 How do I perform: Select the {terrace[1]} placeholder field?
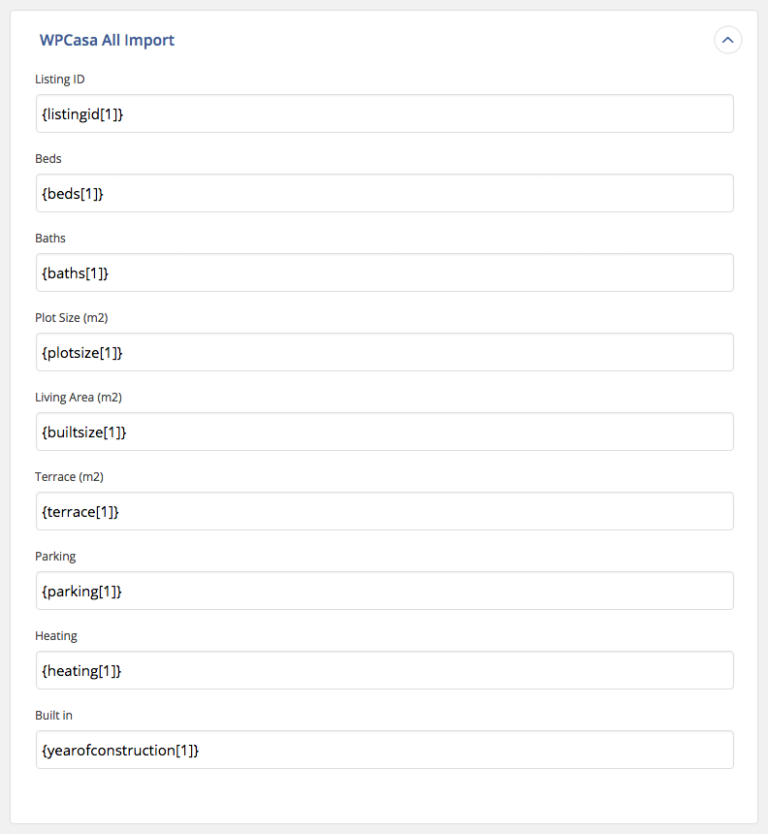(384, 511)
